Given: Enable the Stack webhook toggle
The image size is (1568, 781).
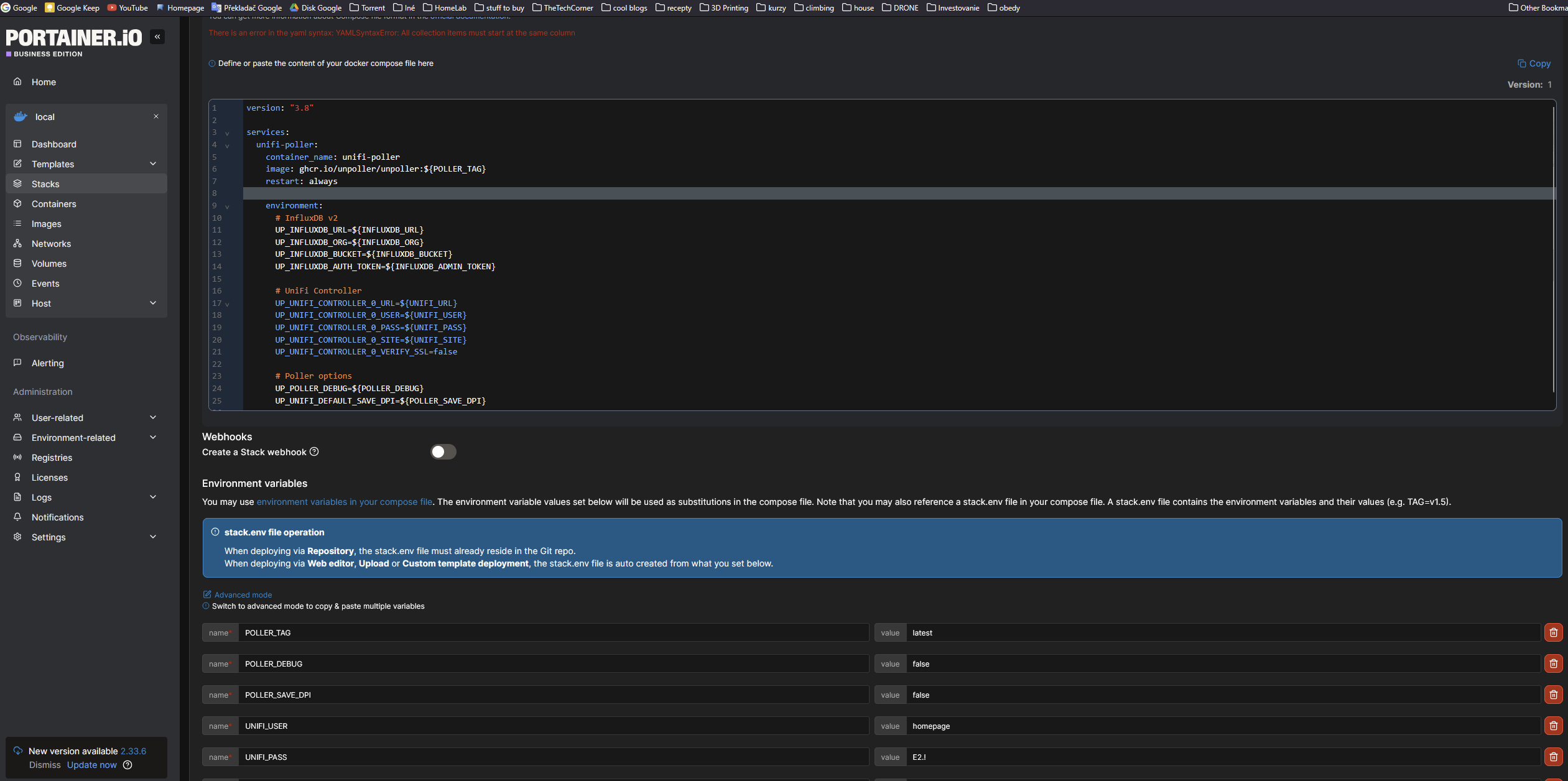Looking at the screenshot, I should pyautogui.click(x=443, y=451).
